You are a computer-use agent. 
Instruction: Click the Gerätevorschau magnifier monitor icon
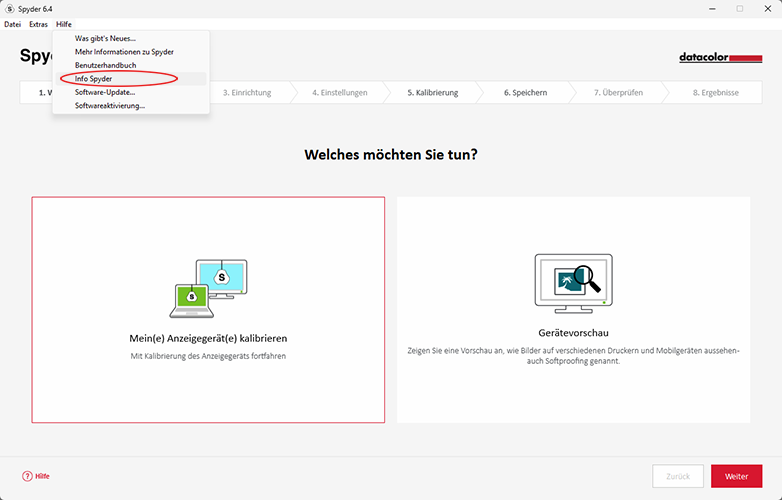[573, 280]
